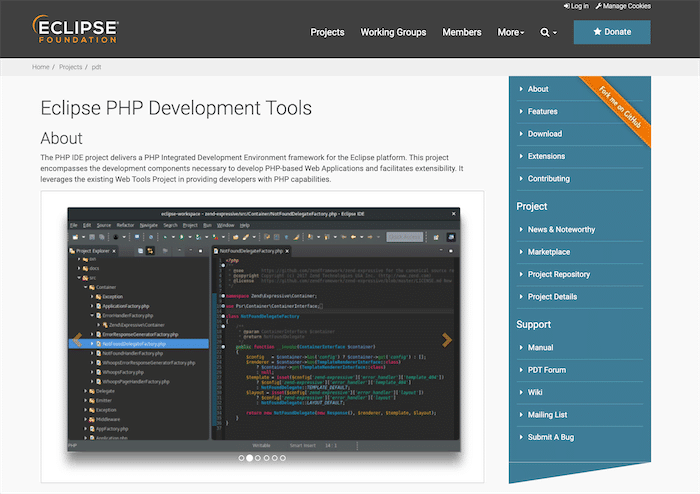
Task: Select the first carousel indicator dot
Action: [x=242, y=457]
